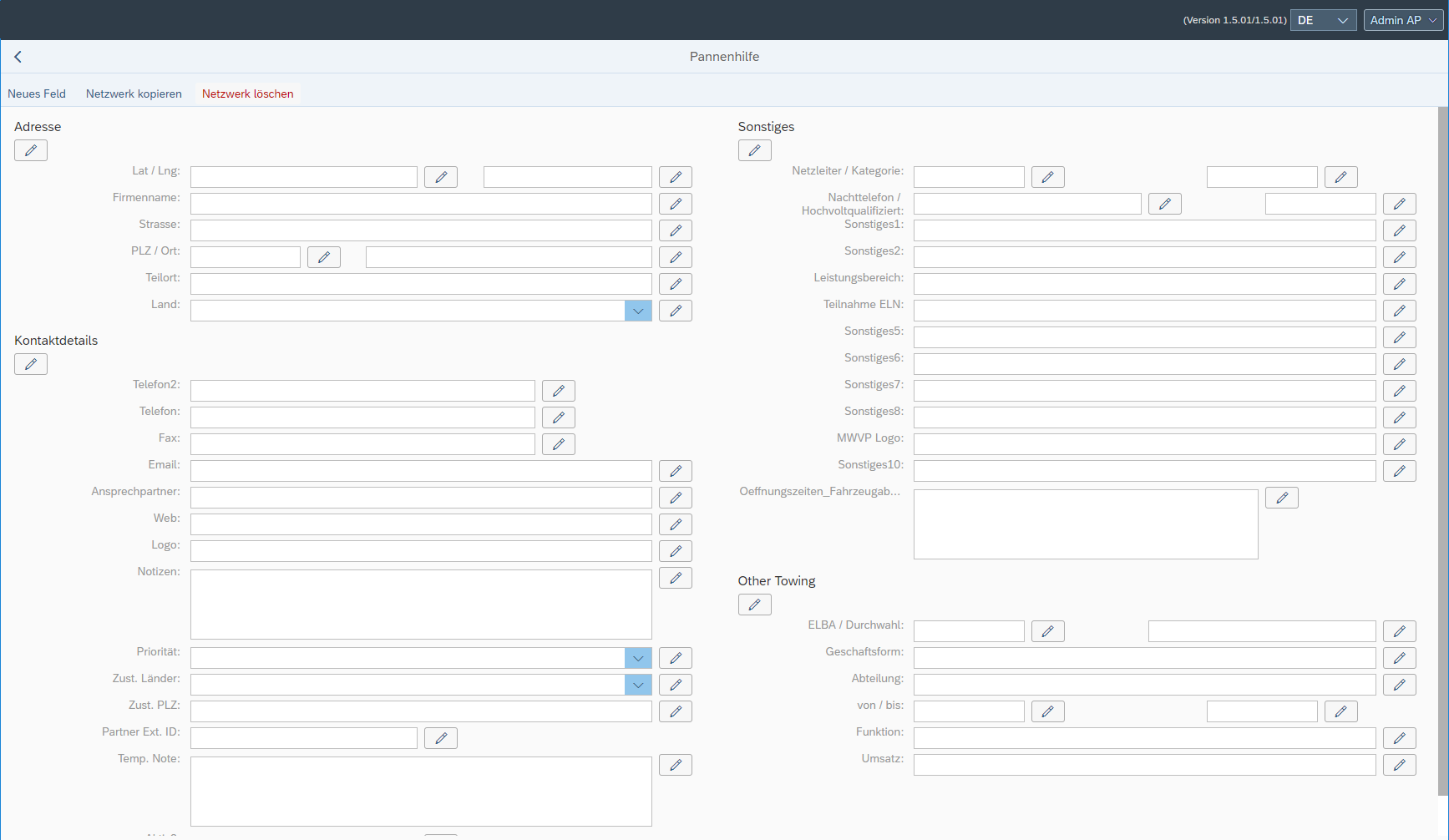Click the back arrow to leave Pannenhilfe
This screenshot has width=1449, height=840.
coord(18,56)
